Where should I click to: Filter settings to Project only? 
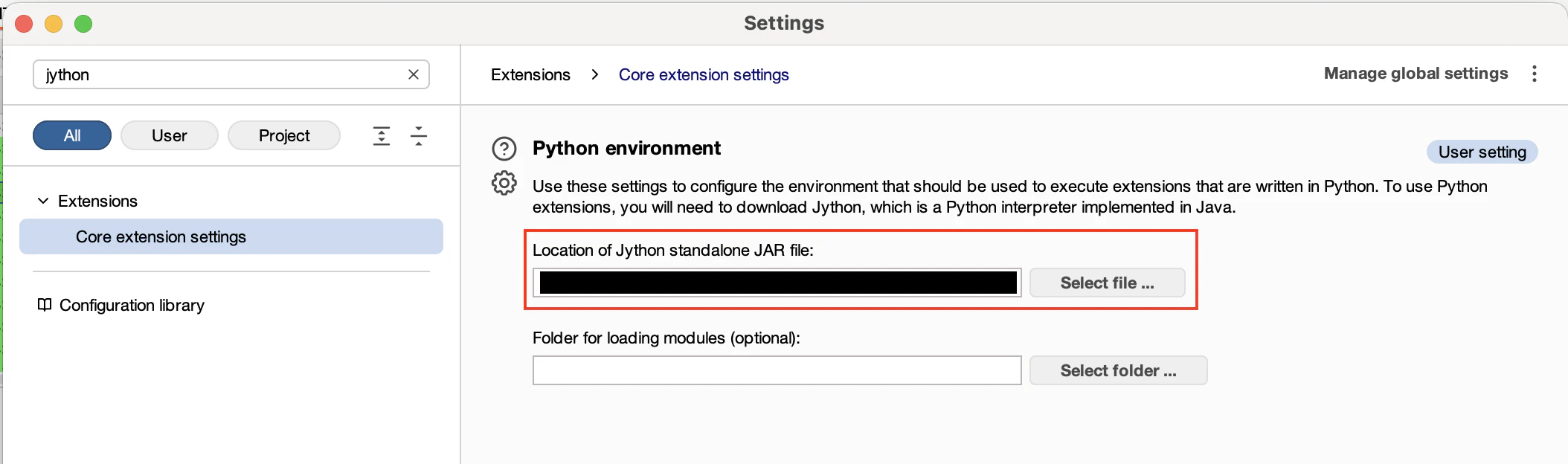(284, 135)
